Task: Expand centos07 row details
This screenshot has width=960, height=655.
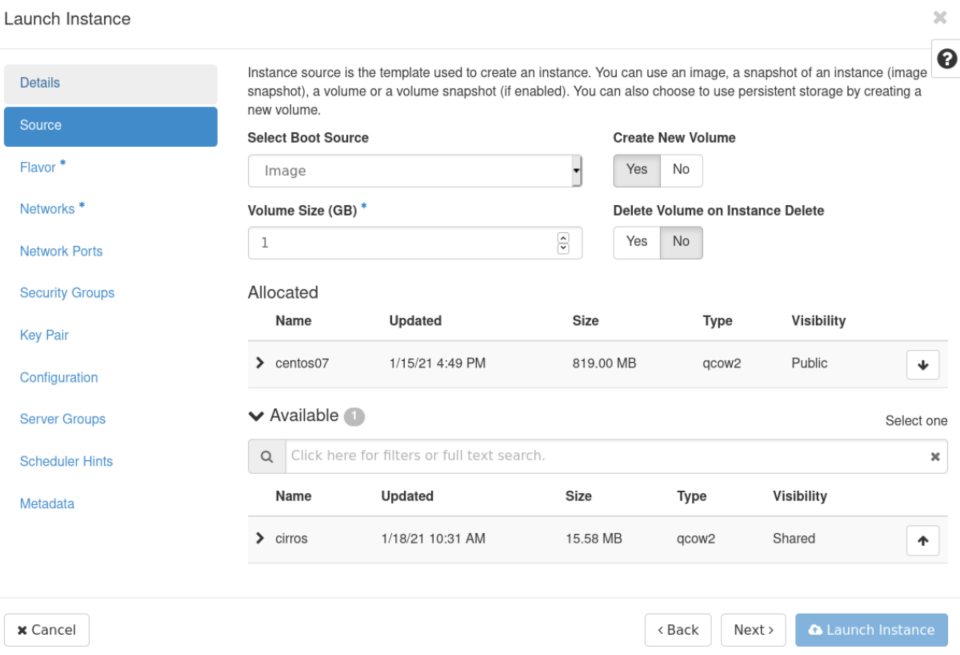Action: [260, 363]
